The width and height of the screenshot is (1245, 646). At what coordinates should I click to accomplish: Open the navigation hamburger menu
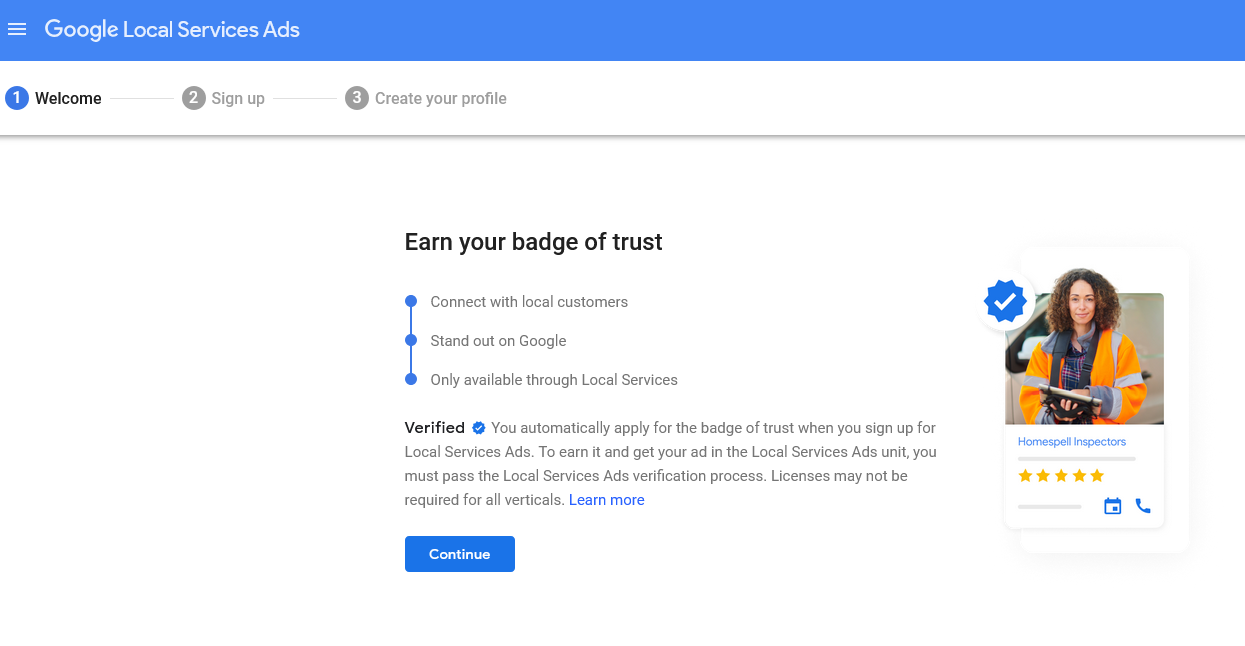17,29
